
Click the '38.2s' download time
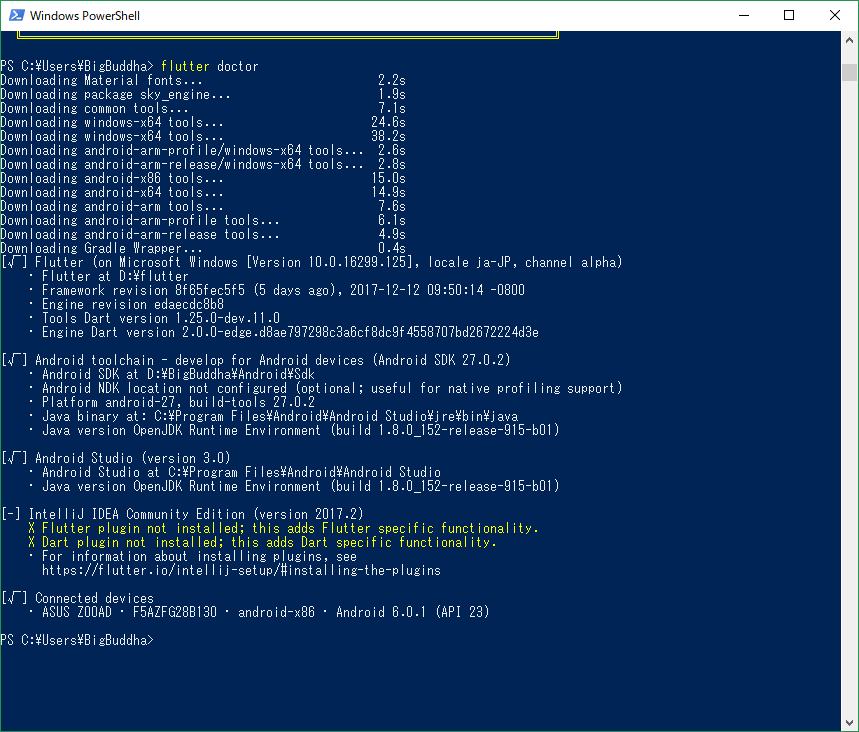[388, 136]
